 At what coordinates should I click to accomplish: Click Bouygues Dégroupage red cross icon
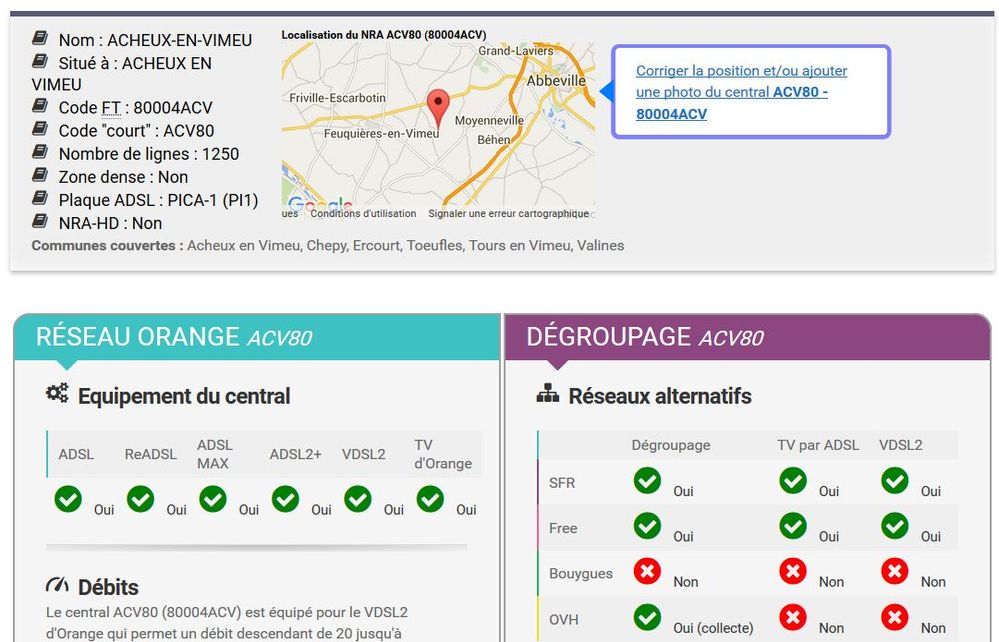647,571
